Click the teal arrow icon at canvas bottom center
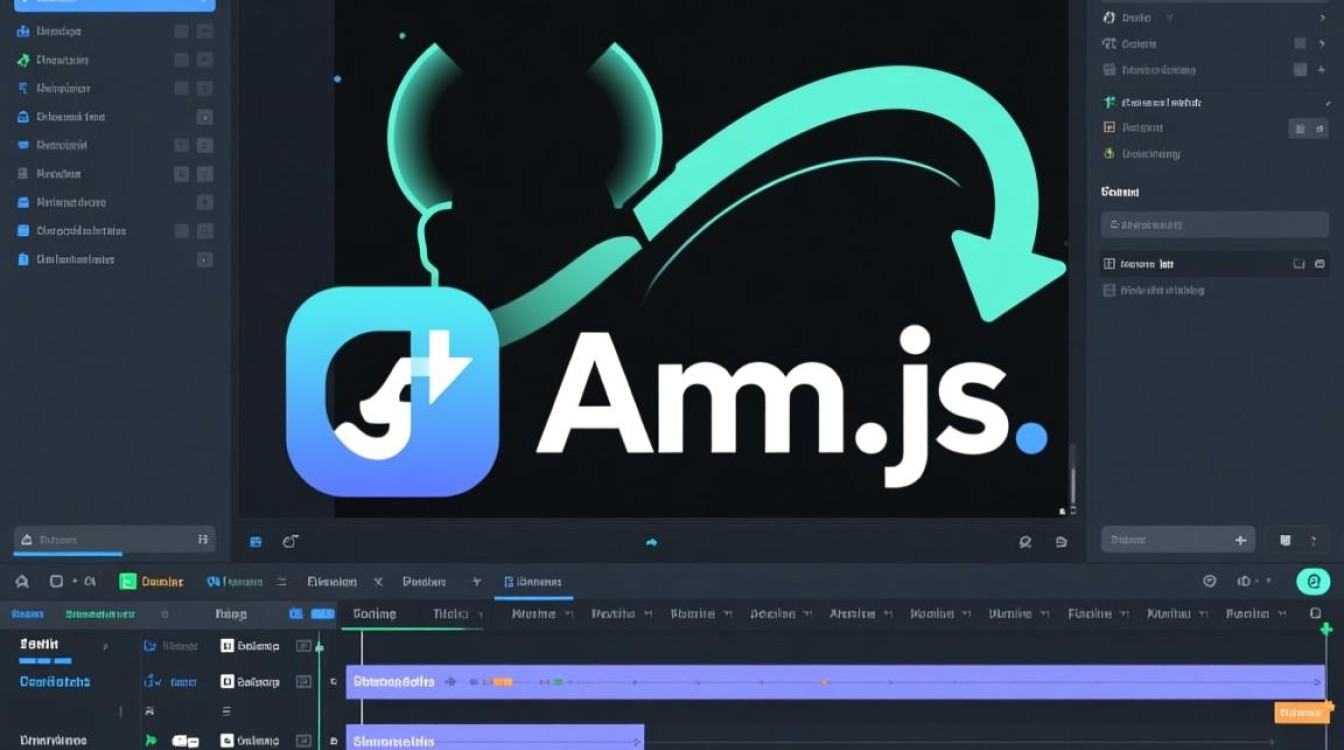1344x750 pixels. tap(652, 542)
